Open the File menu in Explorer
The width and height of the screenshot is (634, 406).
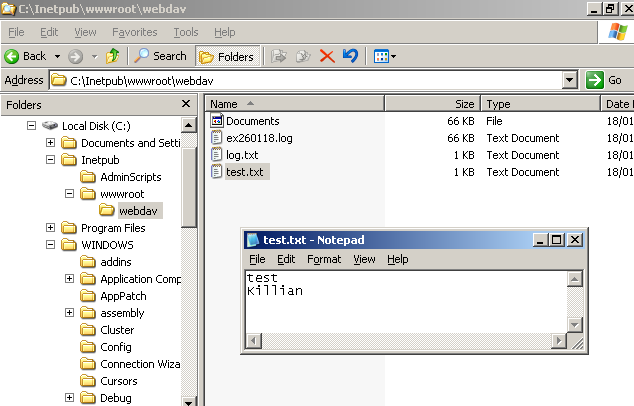coord(16,32)
